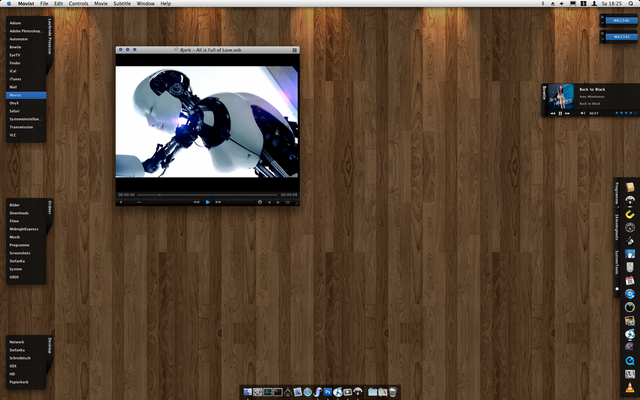This screenshot has height=400, width=640.
Task: Skip to next track in Bowtie
Action: pyautogui.click(x=567, y=113)
